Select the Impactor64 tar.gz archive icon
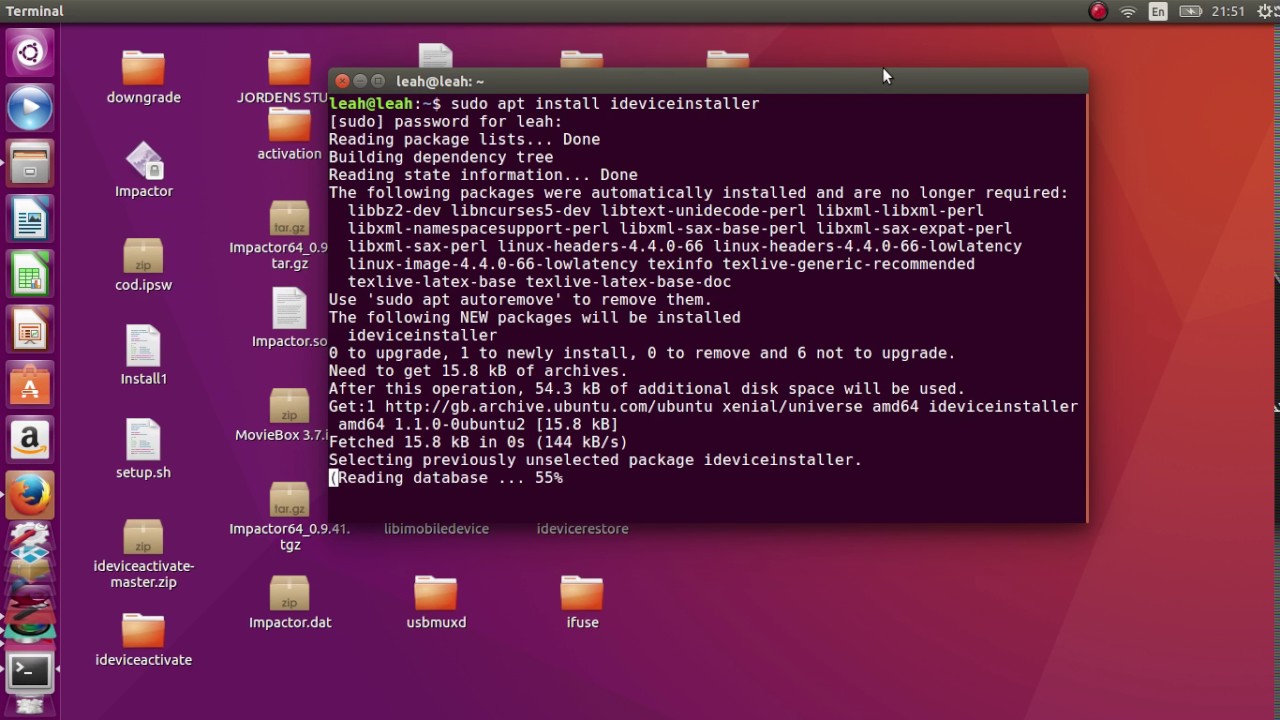The width and height of the screenshot is (1280, 720). (289, 236)
